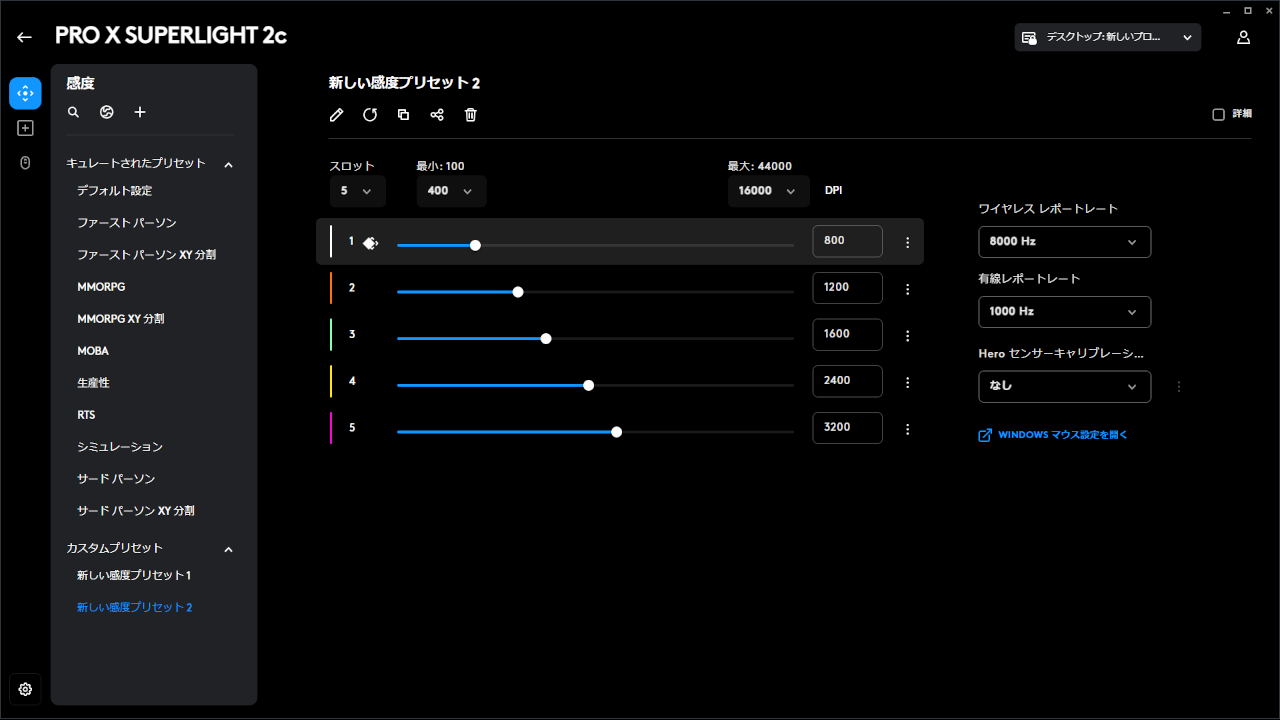Add a new preset with the plus icon

point(140,112)
